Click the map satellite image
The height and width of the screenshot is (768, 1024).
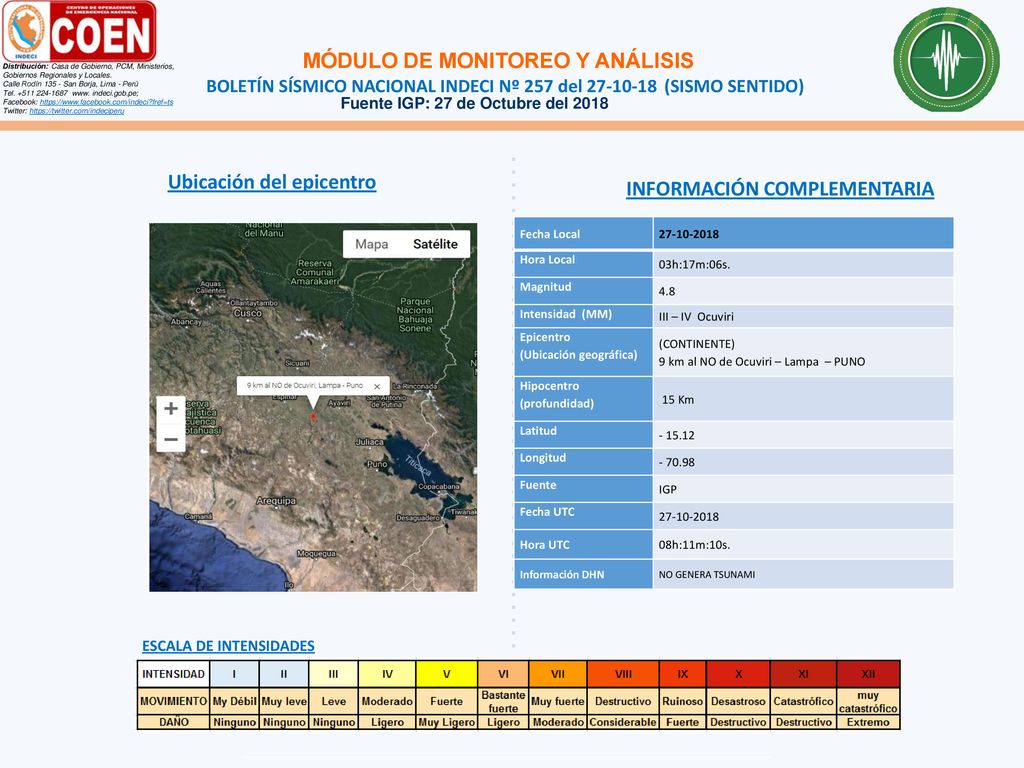coord(313,408)
